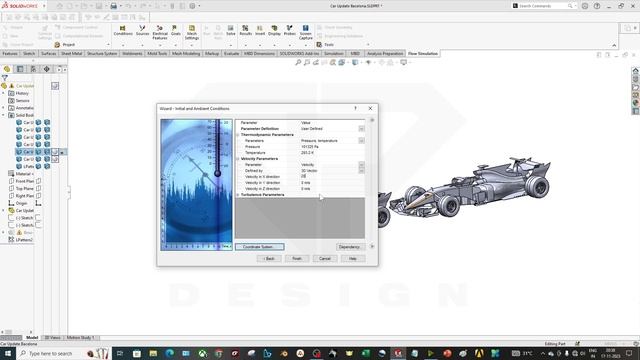Open the FeatureManager design tree tab

click(x=7, y=69)
